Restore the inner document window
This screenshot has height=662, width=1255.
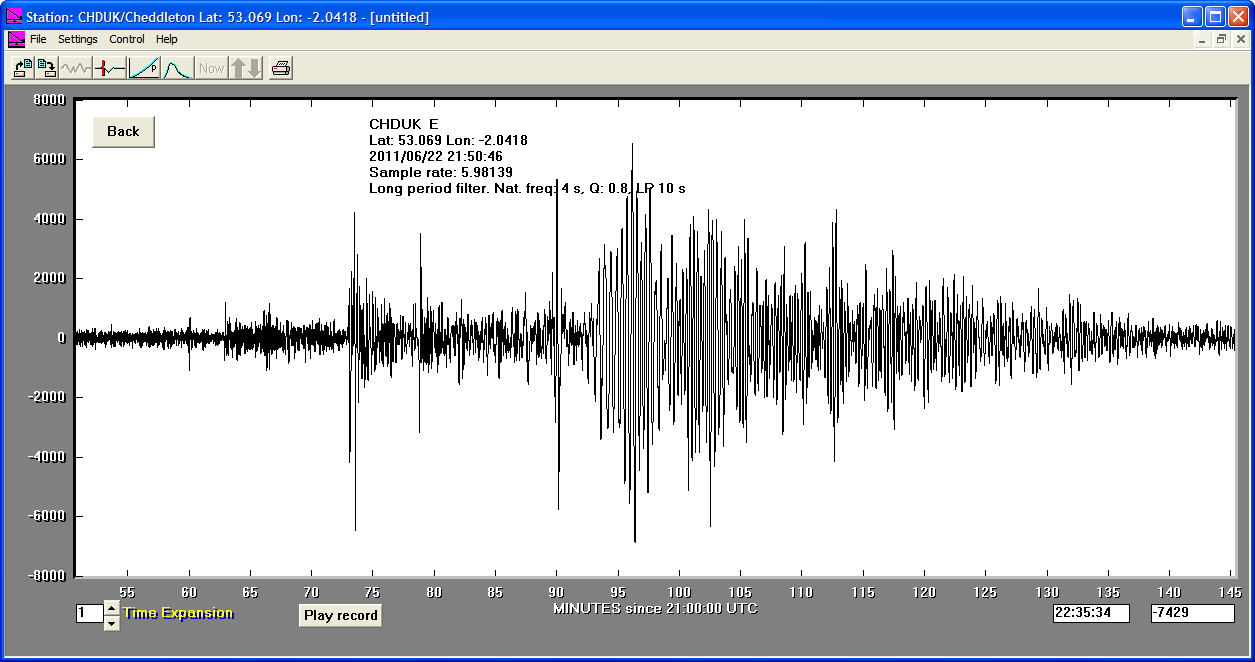1221,39
